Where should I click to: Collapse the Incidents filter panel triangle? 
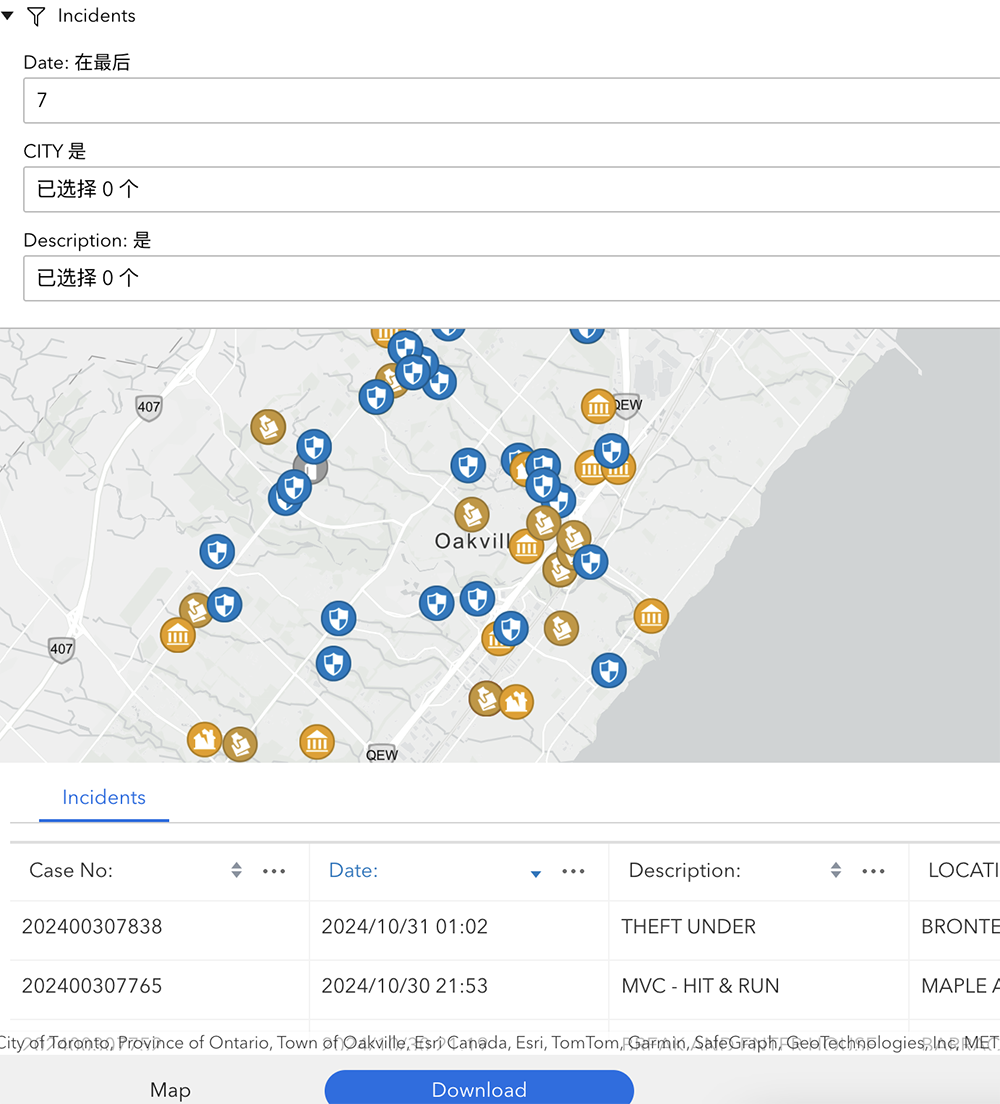8,15
